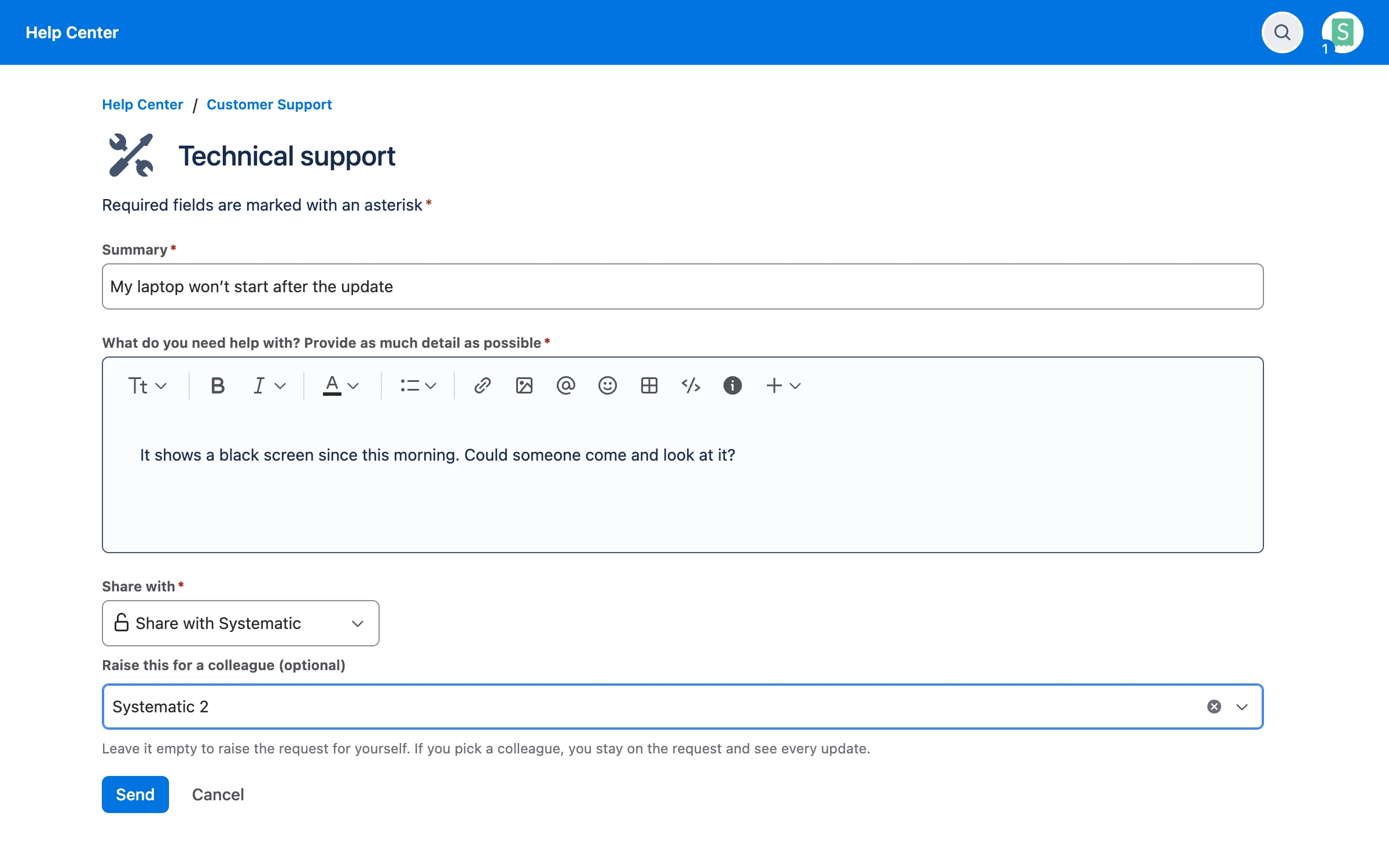1389x868 pixels.
Task: Click the Summary input field
Action: pos(682,286)
